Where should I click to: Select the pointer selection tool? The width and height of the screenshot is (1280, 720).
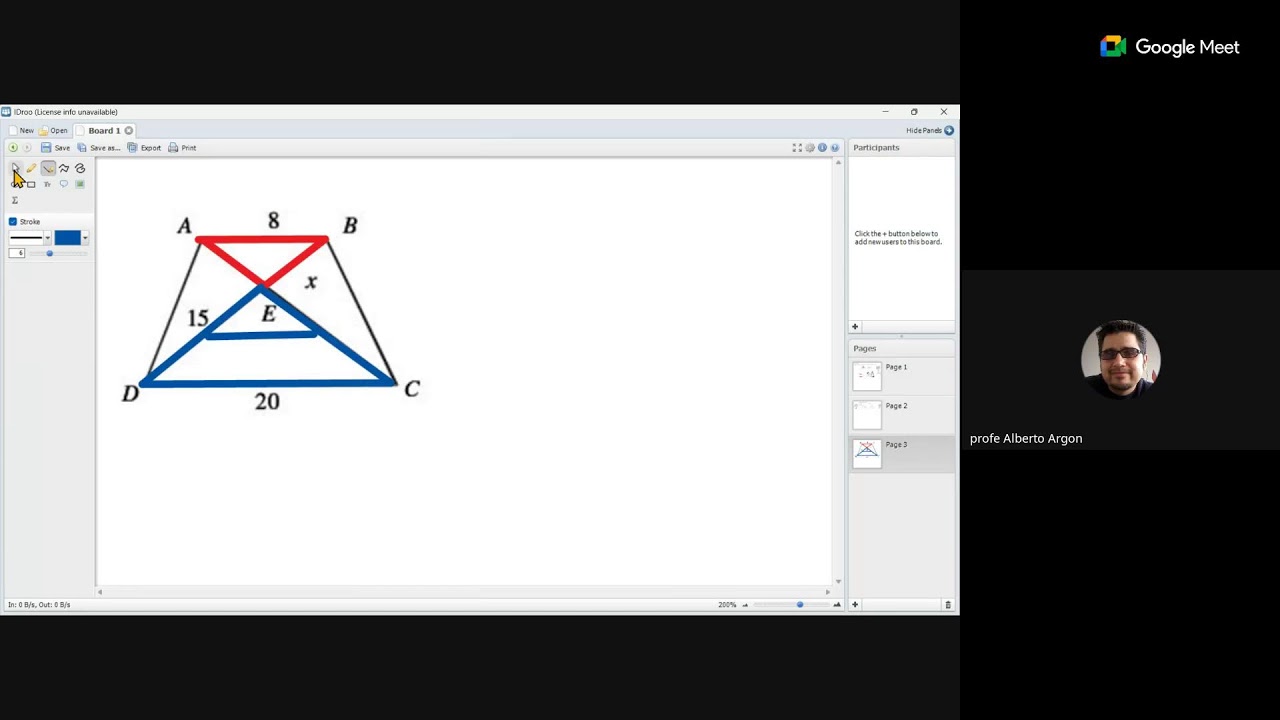[15, 168]
